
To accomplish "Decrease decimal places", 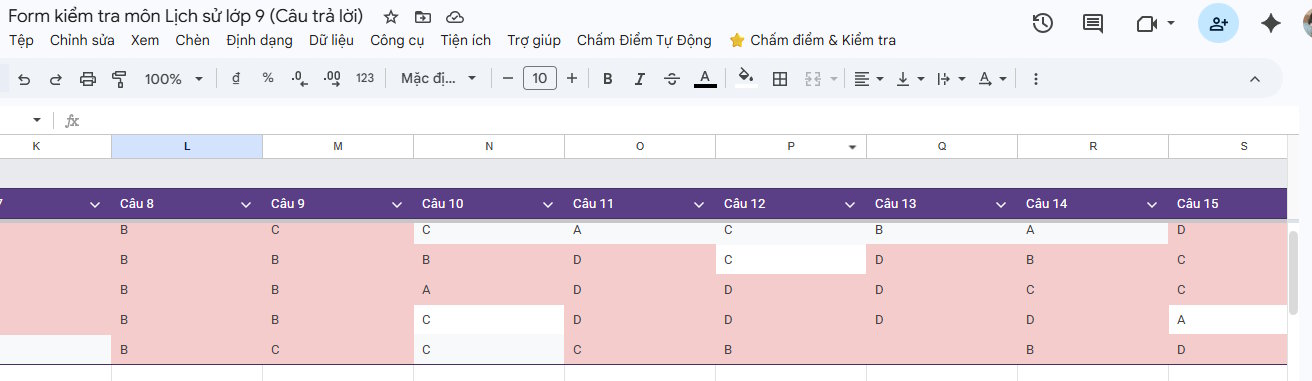I will (299, 78).
